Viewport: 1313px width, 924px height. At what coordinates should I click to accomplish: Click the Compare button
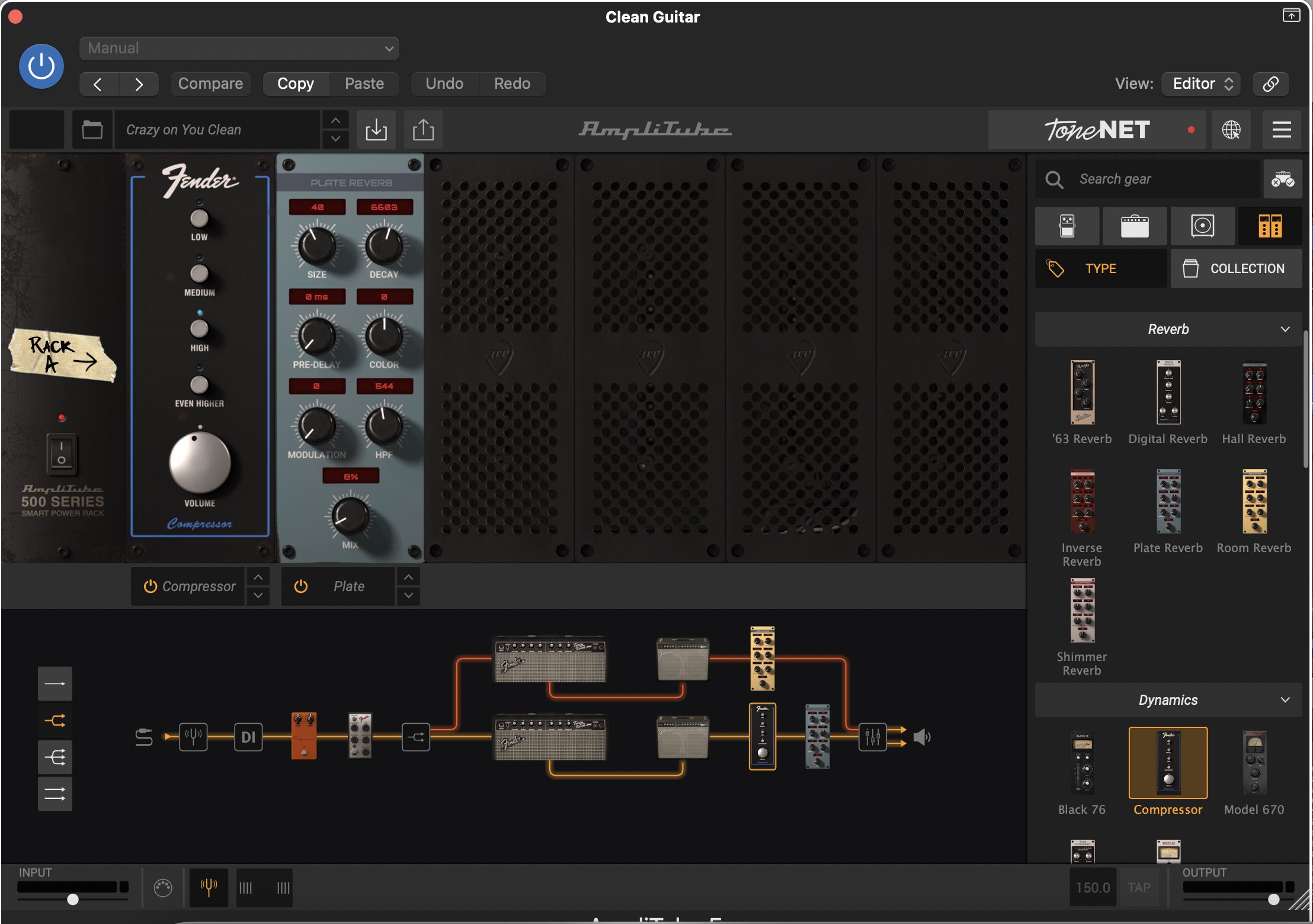click(210, 84)
